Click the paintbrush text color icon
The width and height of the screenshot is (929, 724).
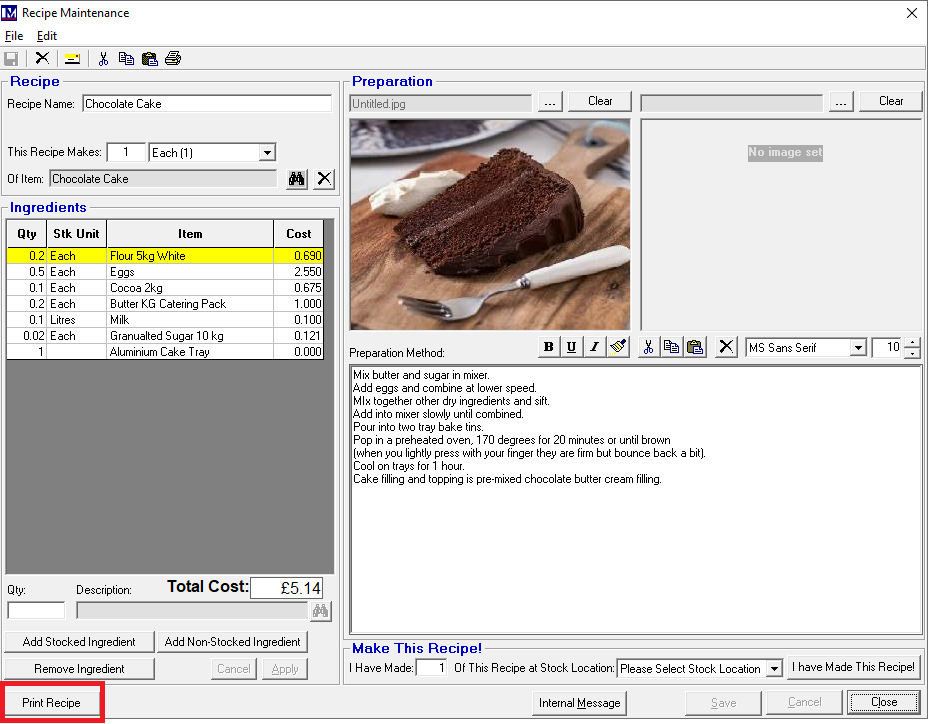(x=617, y=347)
